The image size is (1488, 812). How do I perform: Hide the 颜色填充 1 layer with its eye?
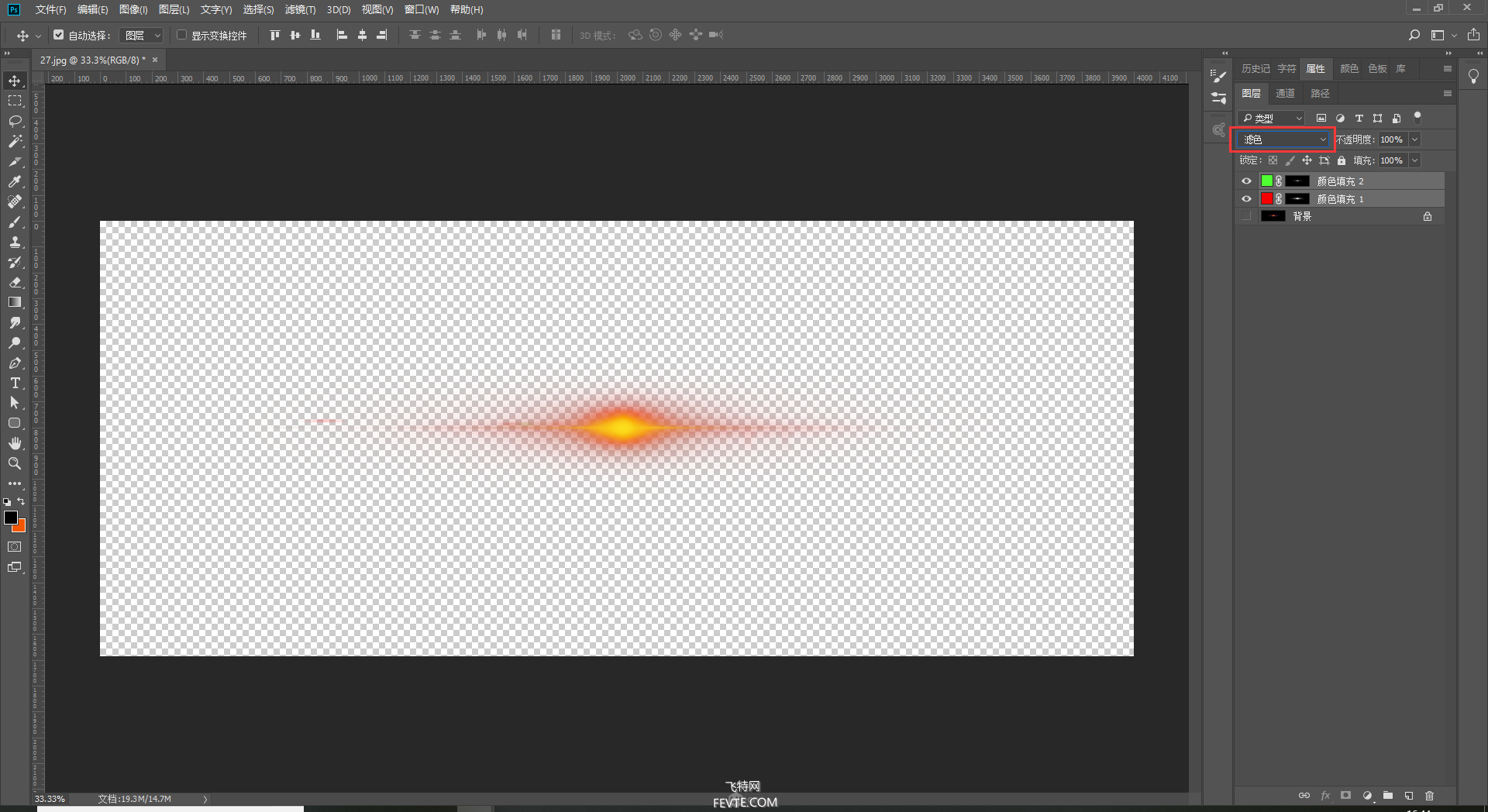[x=1246, y=199]
